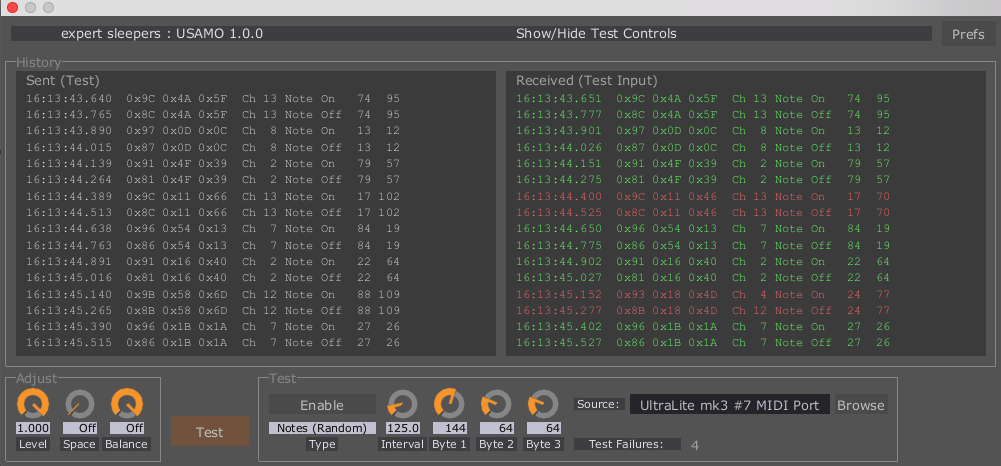Click the Interval knob in Test
The width and height of the screenshot is (1001, 466).
coord(401,404)
